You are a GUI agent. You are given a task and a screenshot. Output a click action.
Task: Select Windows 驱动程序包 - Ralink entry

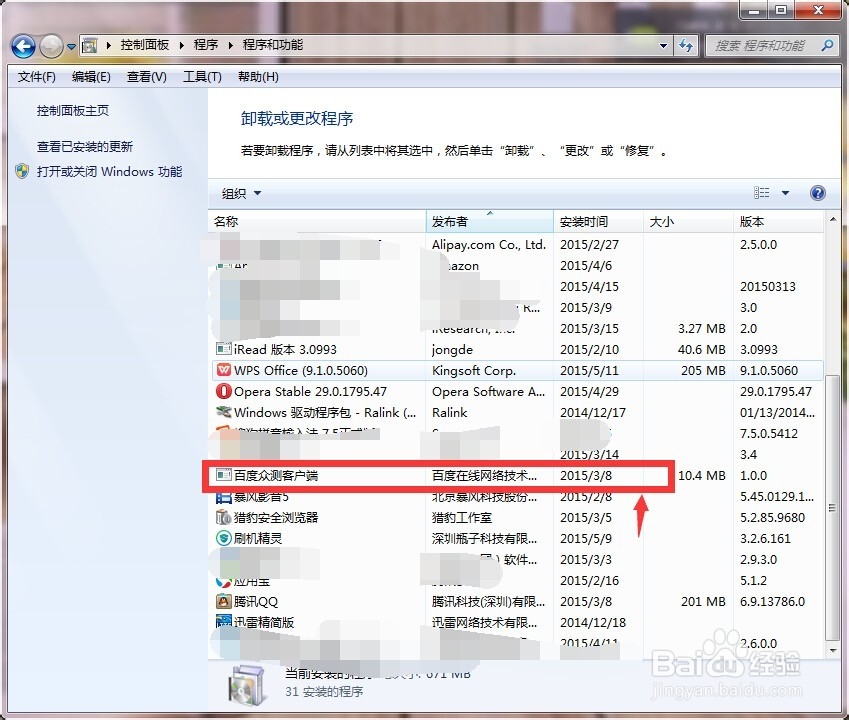coord(517,413)
